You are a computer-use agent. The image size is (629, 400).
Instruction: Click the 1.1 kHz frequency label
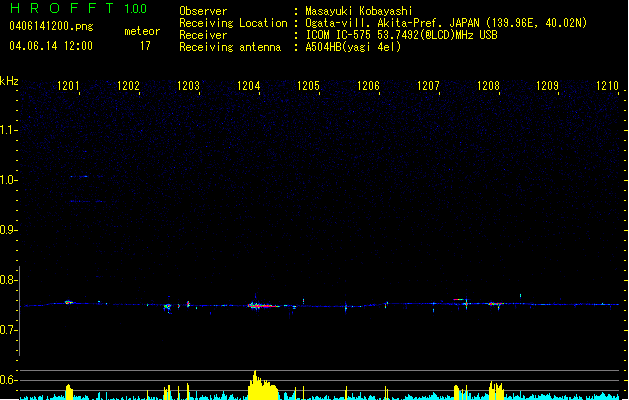pos(9,130)
